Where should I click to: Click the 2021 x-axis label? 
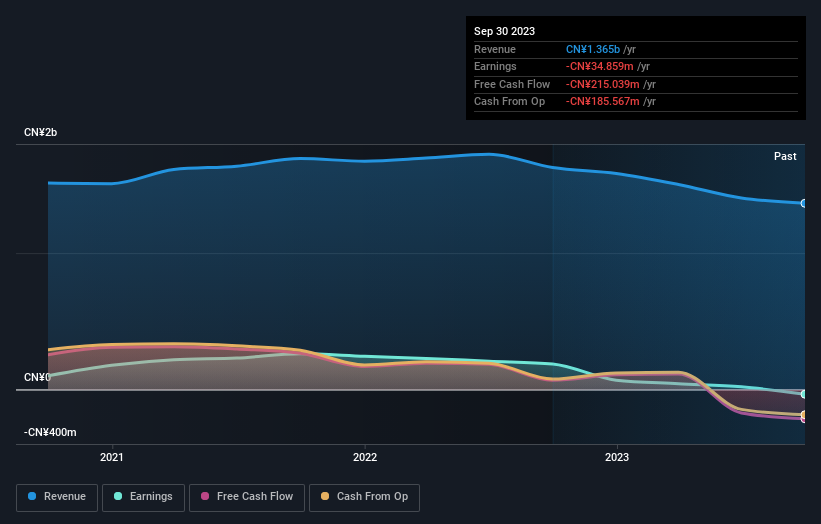click(112, 458)
